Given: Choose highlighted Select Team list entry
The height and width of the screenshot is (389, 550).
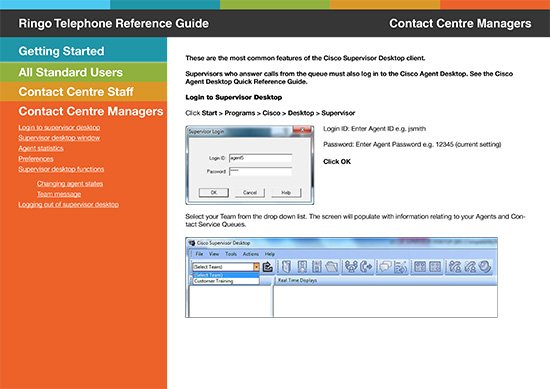Looking at the screenshot, I should pyautogui.click(x=226, y=275).
